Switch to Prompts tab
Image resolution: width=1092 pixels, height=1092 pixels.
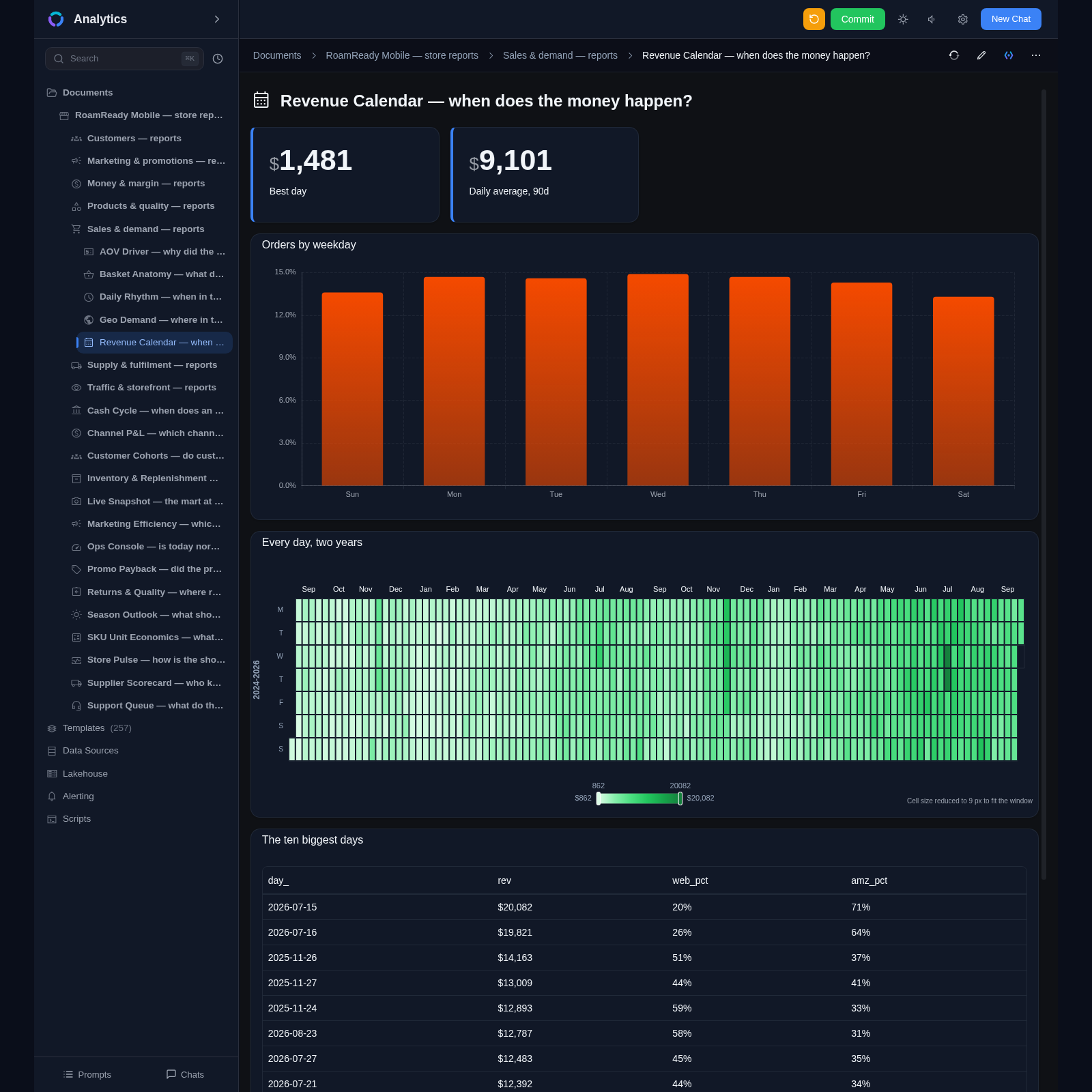coord(87,1074)
